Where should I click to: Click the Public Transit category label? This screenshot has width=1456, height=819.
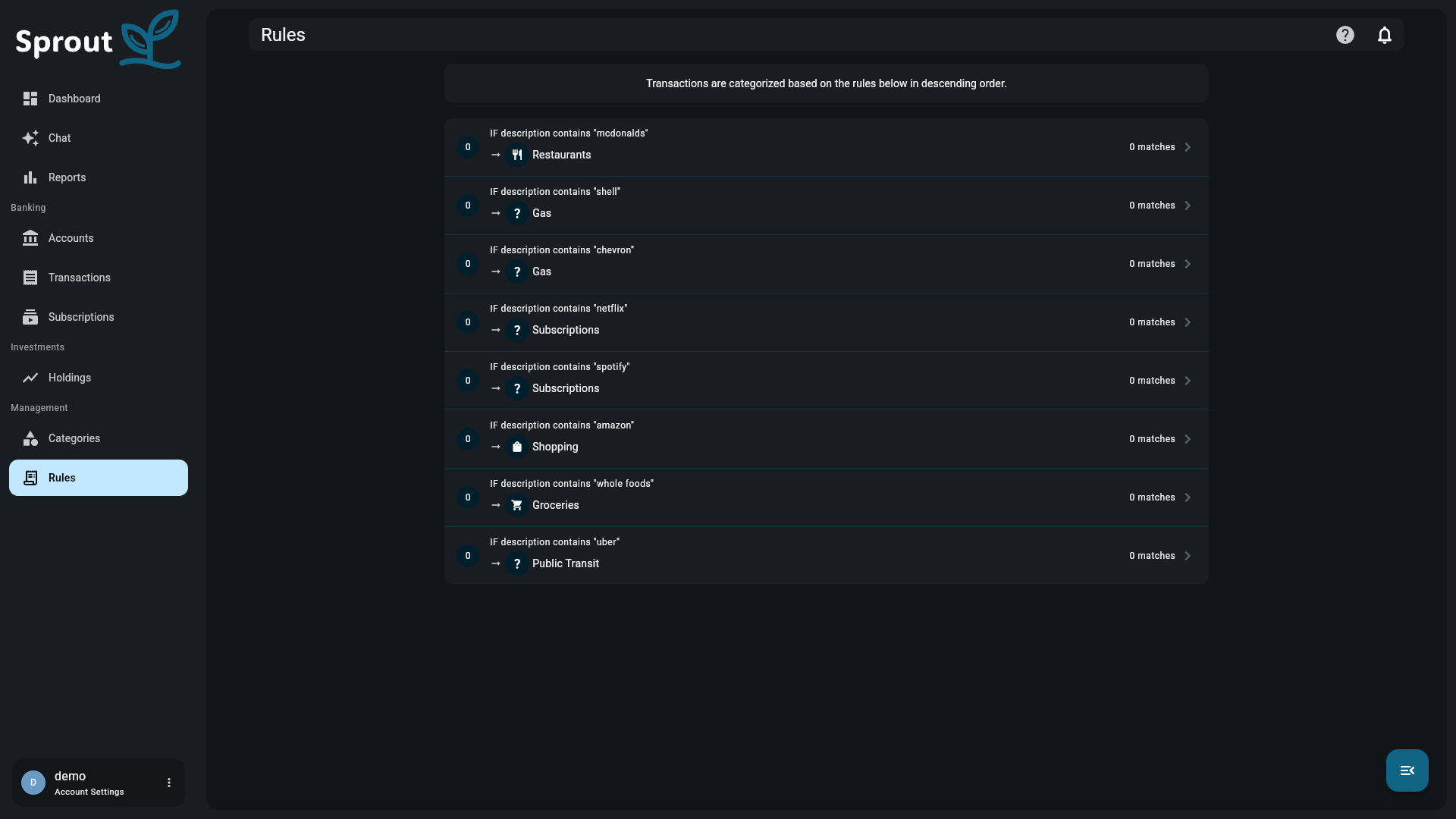click(x=566, y=563)
